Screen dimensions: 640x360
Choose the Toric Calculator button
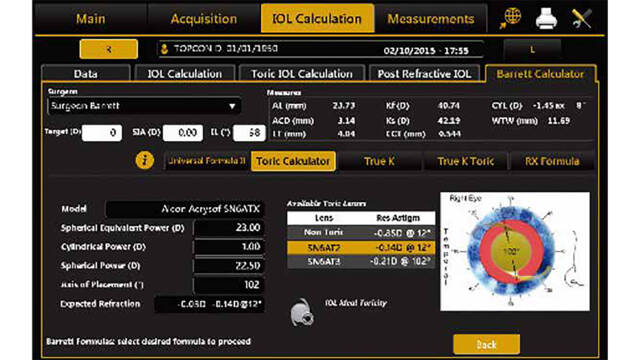pyautogui.click(x=293, y=161)
